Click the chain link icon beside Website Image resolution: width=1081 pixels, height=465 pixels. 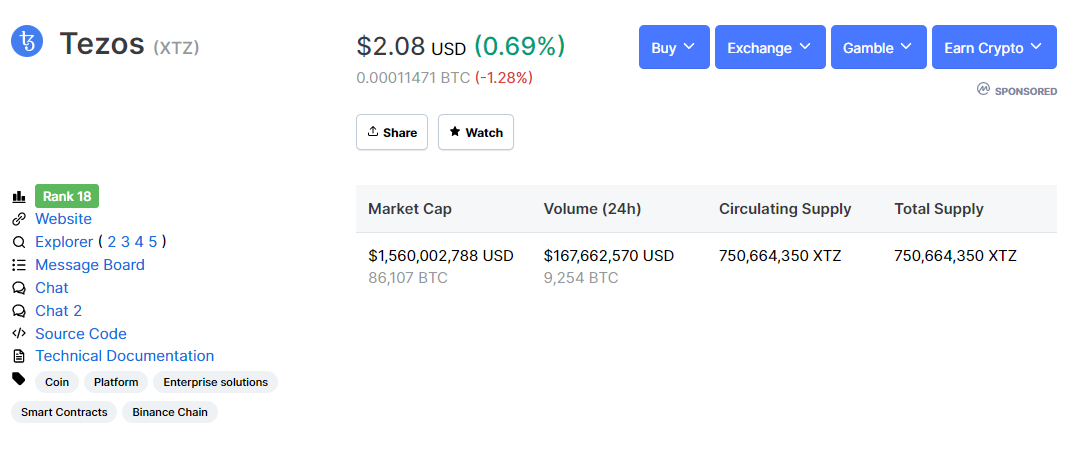(x=19, y=219)
